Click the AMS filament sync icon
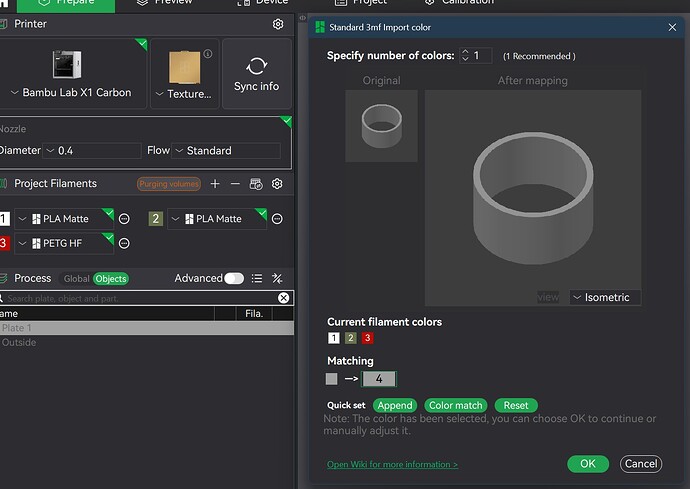This screenshot has height=489, width=690. (x=256, y=184)
